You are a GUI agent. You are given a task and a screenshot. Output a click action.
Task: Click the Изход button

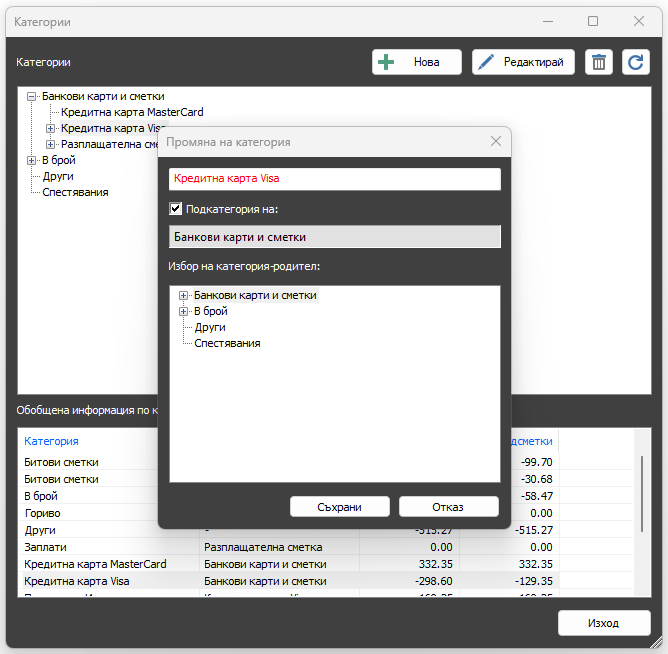pos(604,623)
